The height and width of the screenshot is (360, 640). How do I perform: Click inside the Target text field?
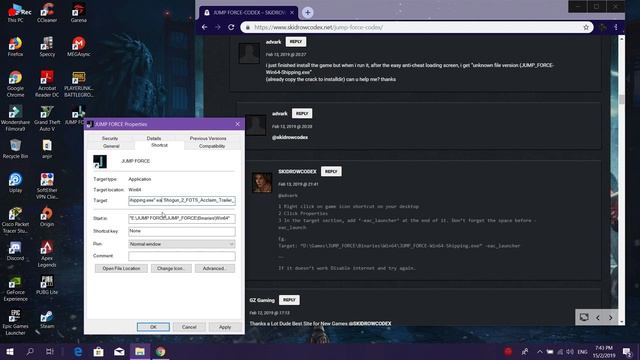182,200
